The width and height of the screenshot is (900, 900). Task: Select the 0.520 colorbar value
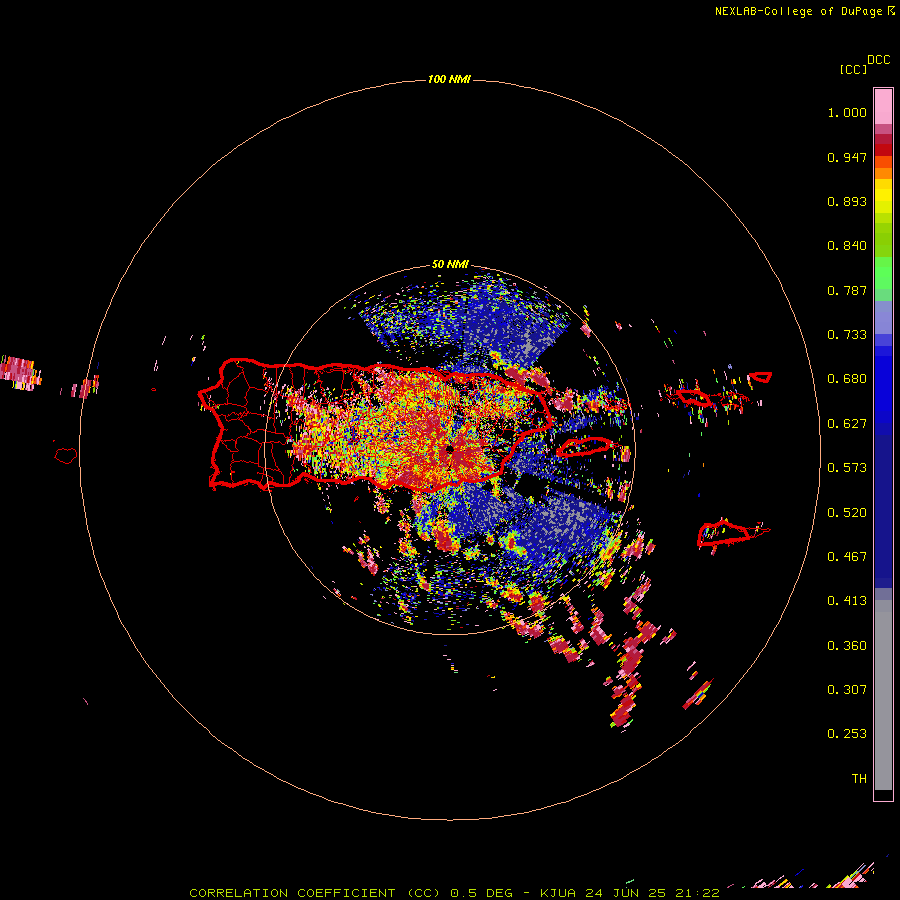pyautogui.click(x=847, y=512)
